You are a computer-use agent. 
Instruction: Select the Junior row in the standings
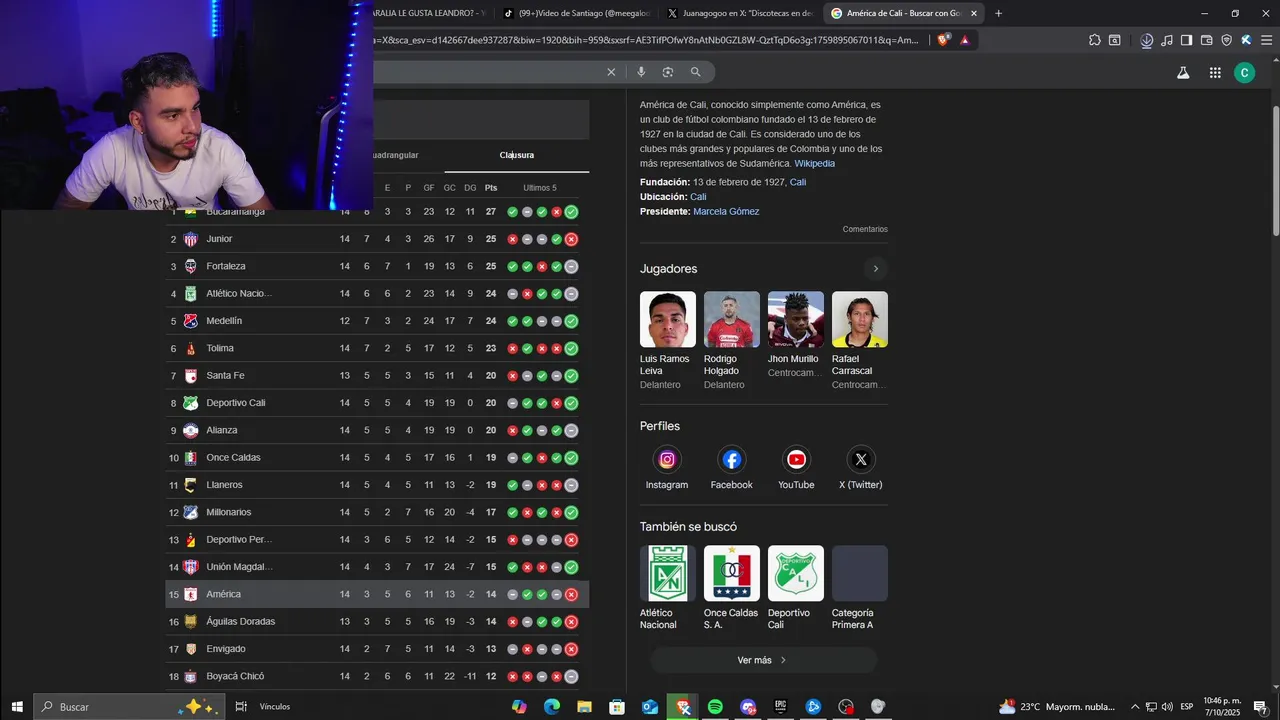pos(377,239)
